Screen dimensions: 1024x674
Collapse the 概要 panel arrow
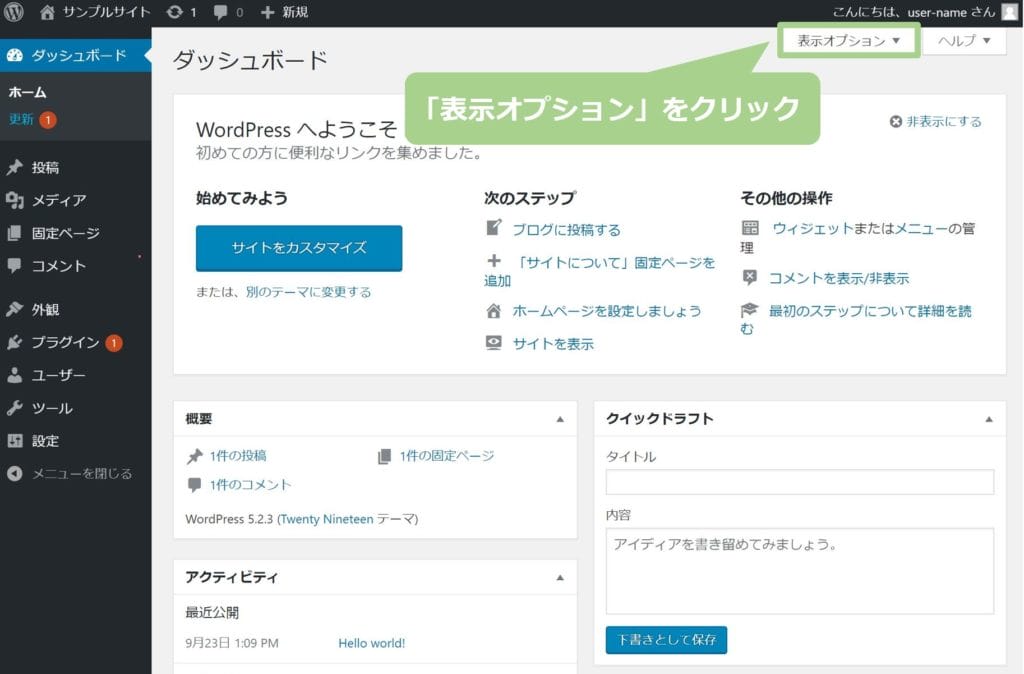pos(560,419)
